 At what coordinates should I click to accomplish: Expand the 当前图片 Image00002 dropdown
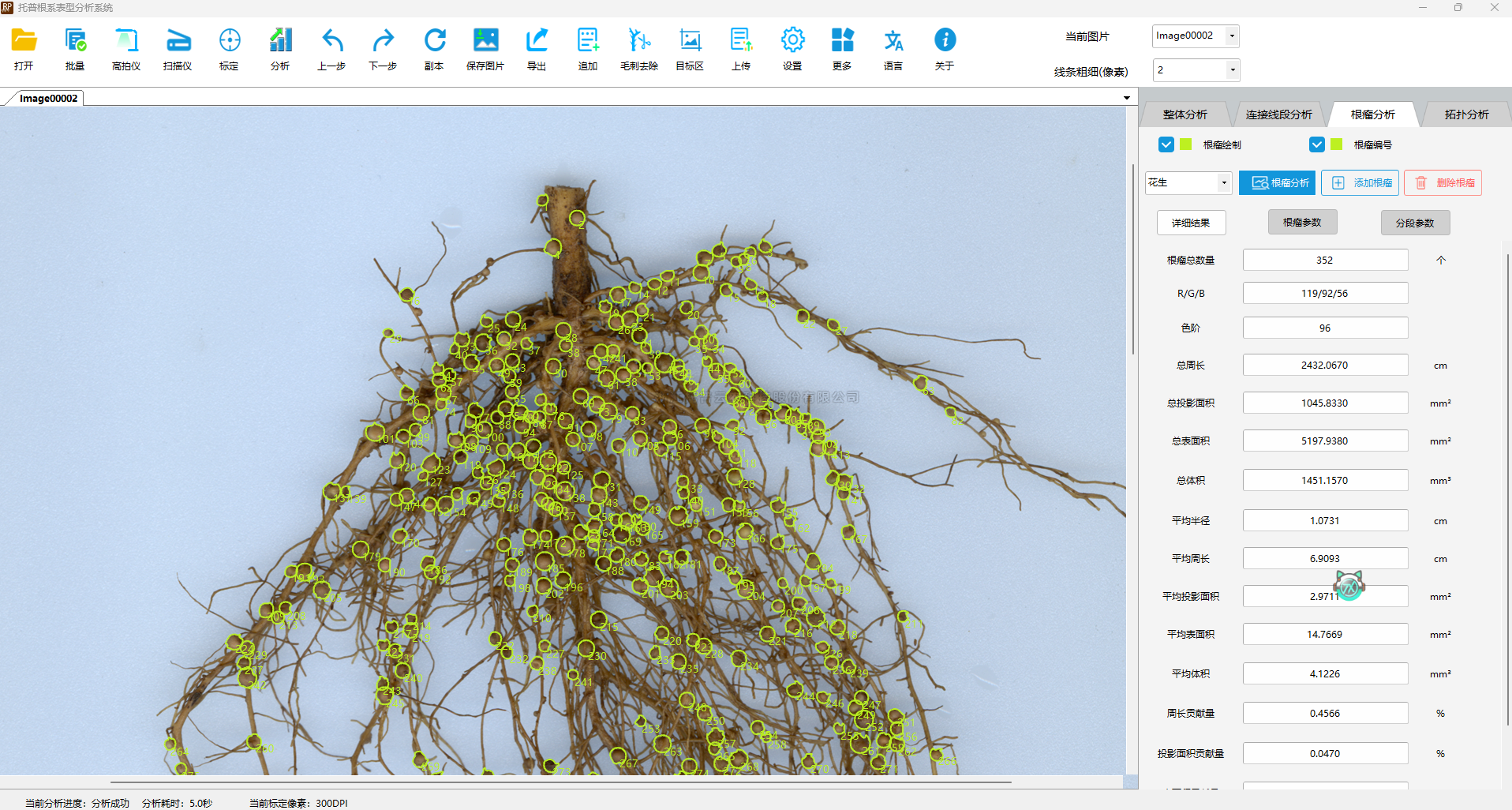1232,36
